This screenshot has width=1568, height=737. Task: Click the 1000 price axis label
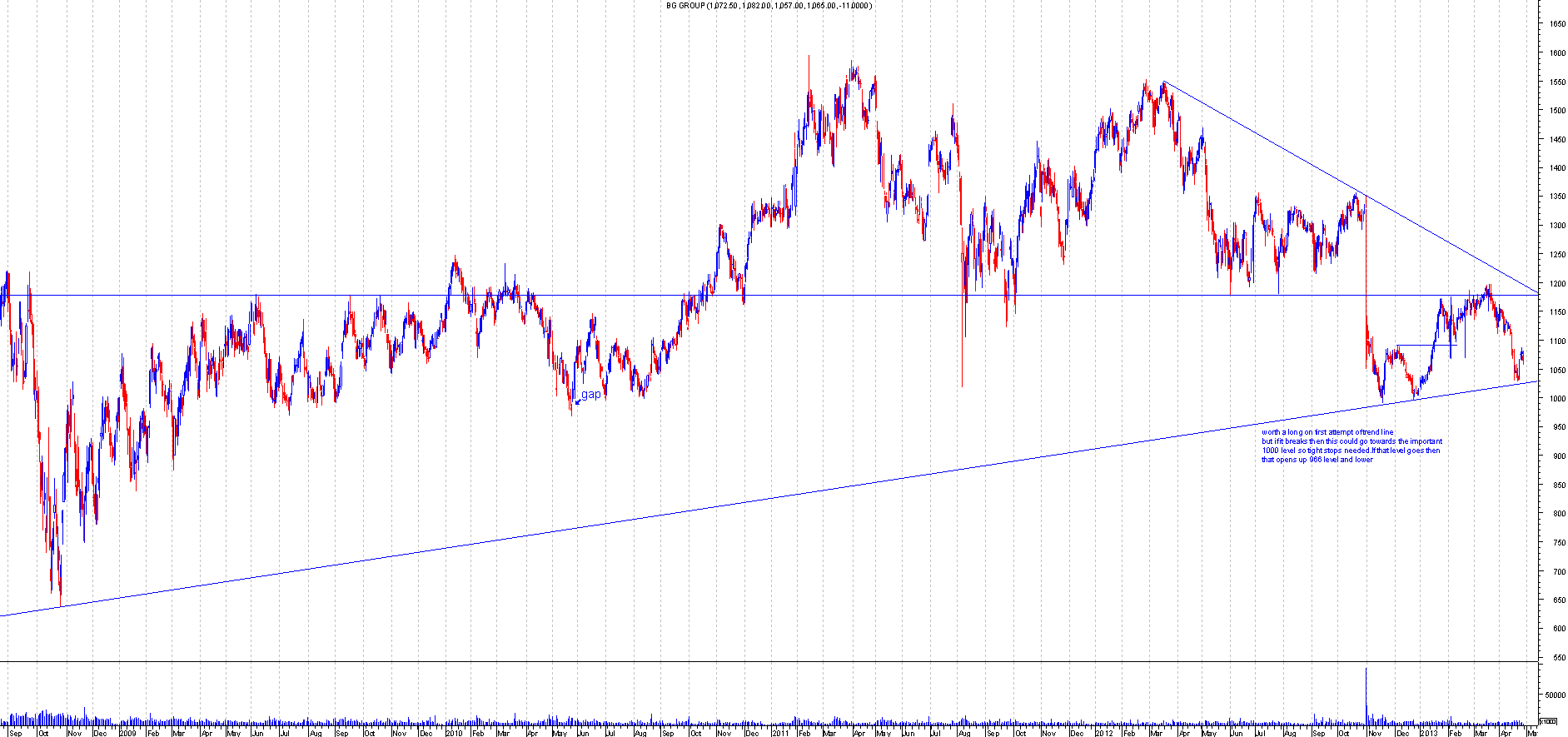(1556, 399)
